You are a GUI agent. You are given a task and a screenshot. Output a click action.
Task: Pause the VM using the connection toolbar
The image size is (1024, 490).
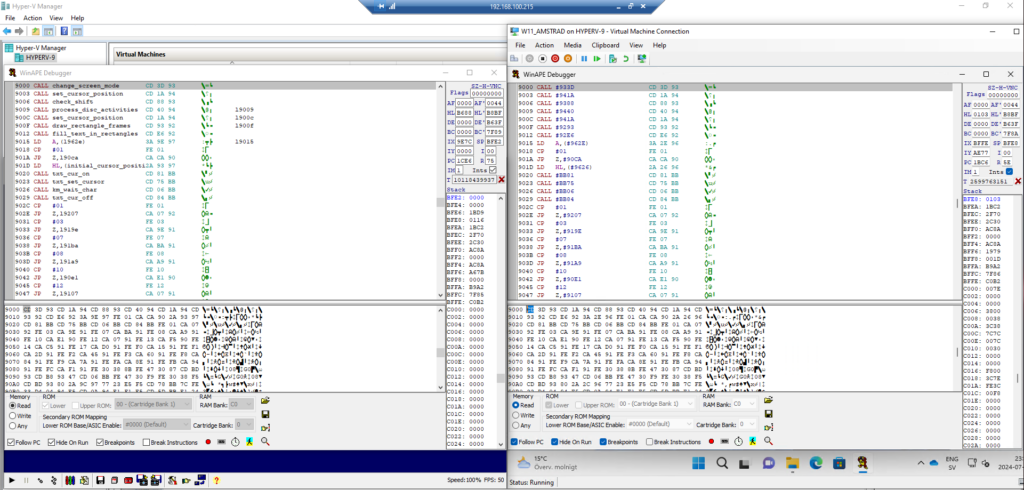pyautogui.click(x=584, y=59)
